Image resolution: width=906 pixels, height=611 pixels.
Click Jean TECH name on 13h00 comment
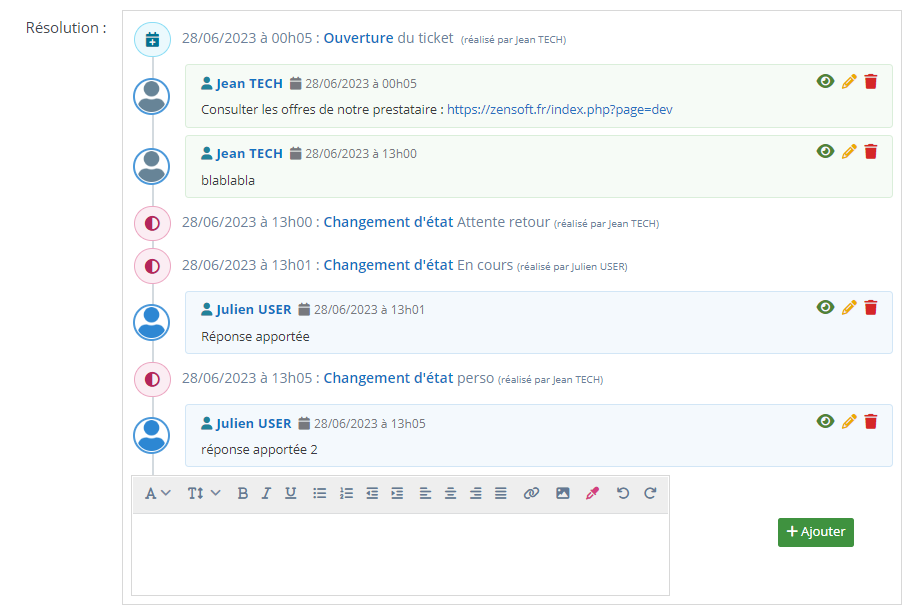tap(249, 154)
